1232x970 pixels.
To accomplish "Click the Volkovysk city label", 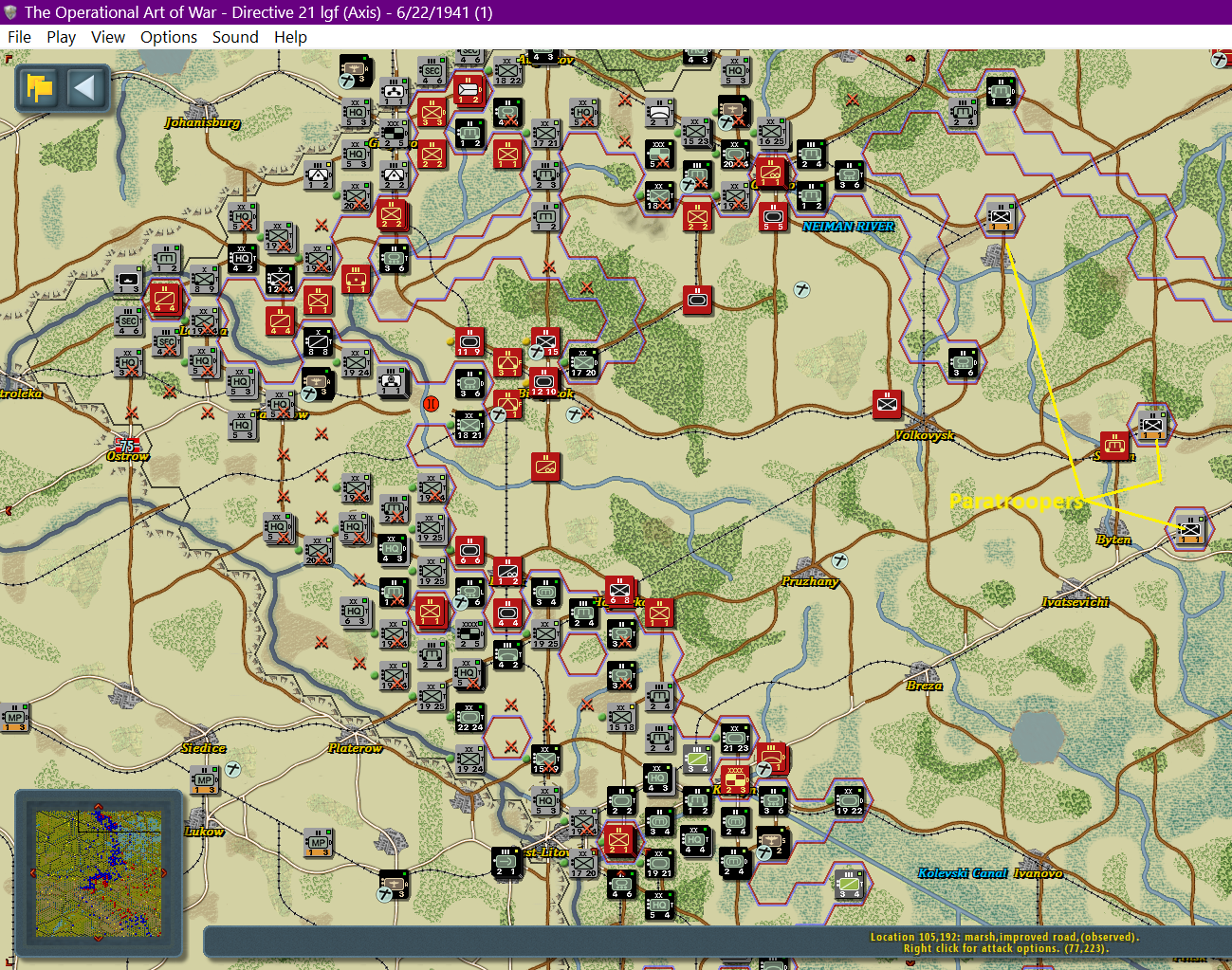I will 925,435.
